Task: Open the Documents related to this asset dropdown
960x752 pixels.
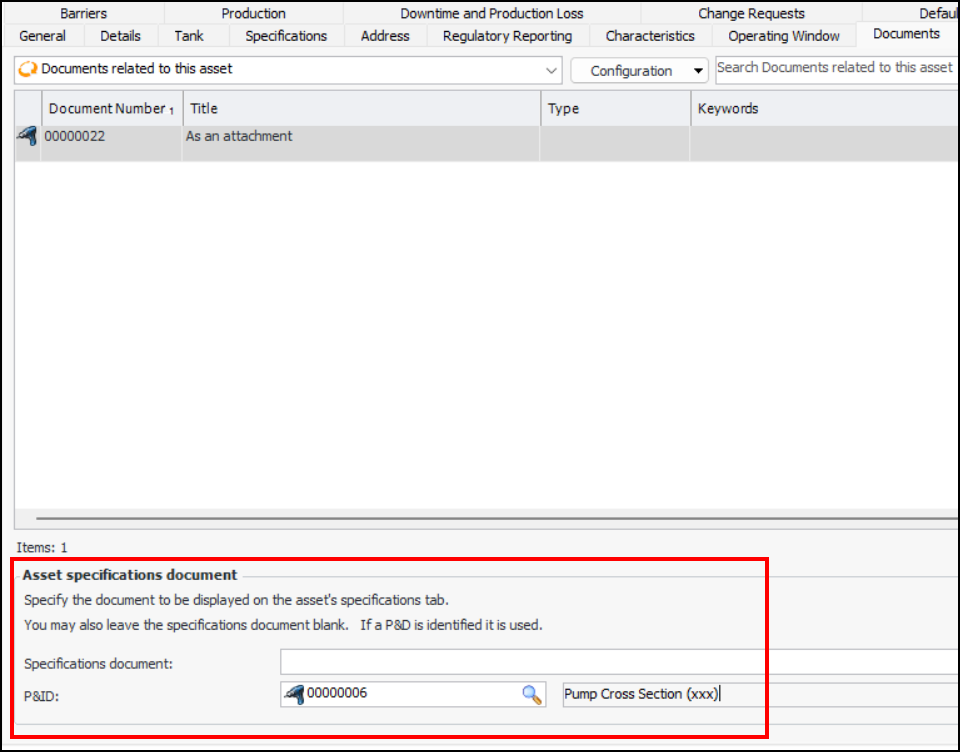Action: pyautogui.click(x=551, y=70)
